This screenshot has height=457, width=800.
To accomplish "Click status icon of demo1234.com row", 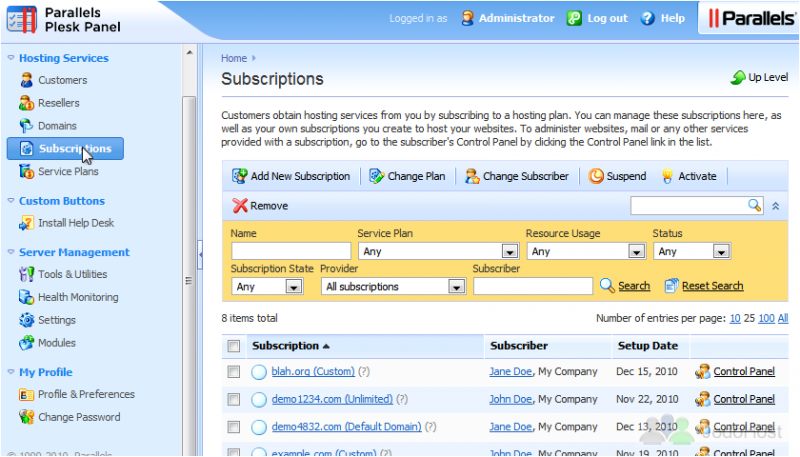I will (259, 400).
